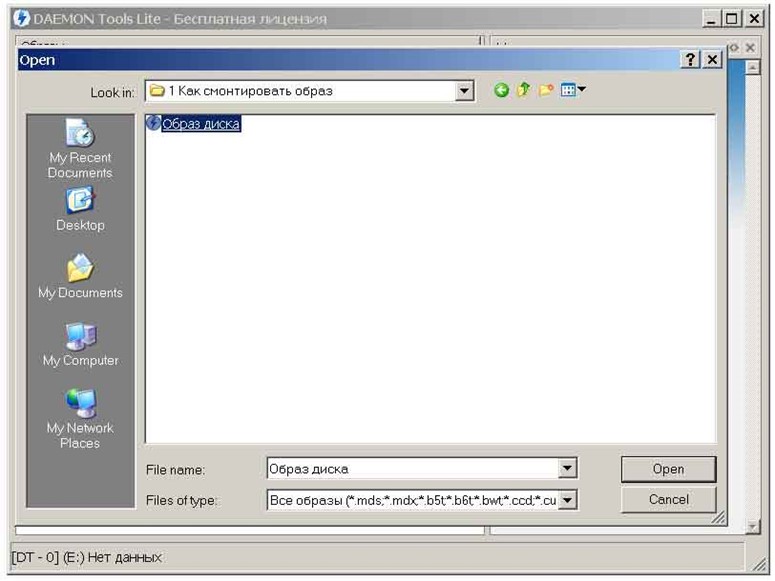
Task: Go to Desktop in places bar
Action: [x=80, y=209]
